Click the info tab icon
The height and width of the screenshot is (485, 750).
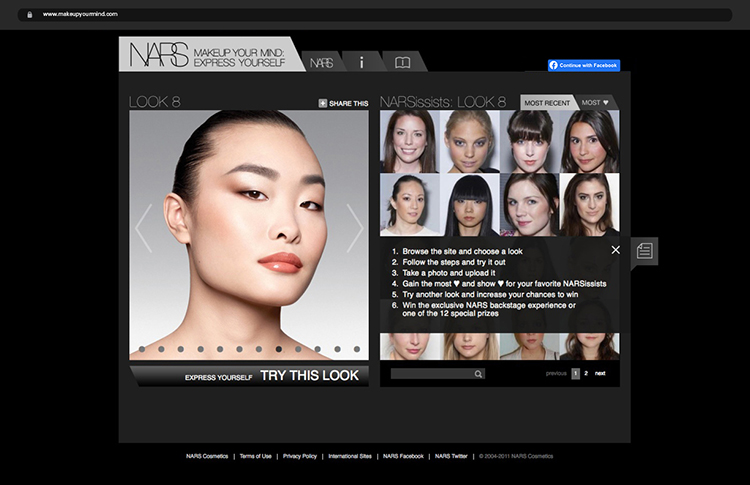coord(361,62)
